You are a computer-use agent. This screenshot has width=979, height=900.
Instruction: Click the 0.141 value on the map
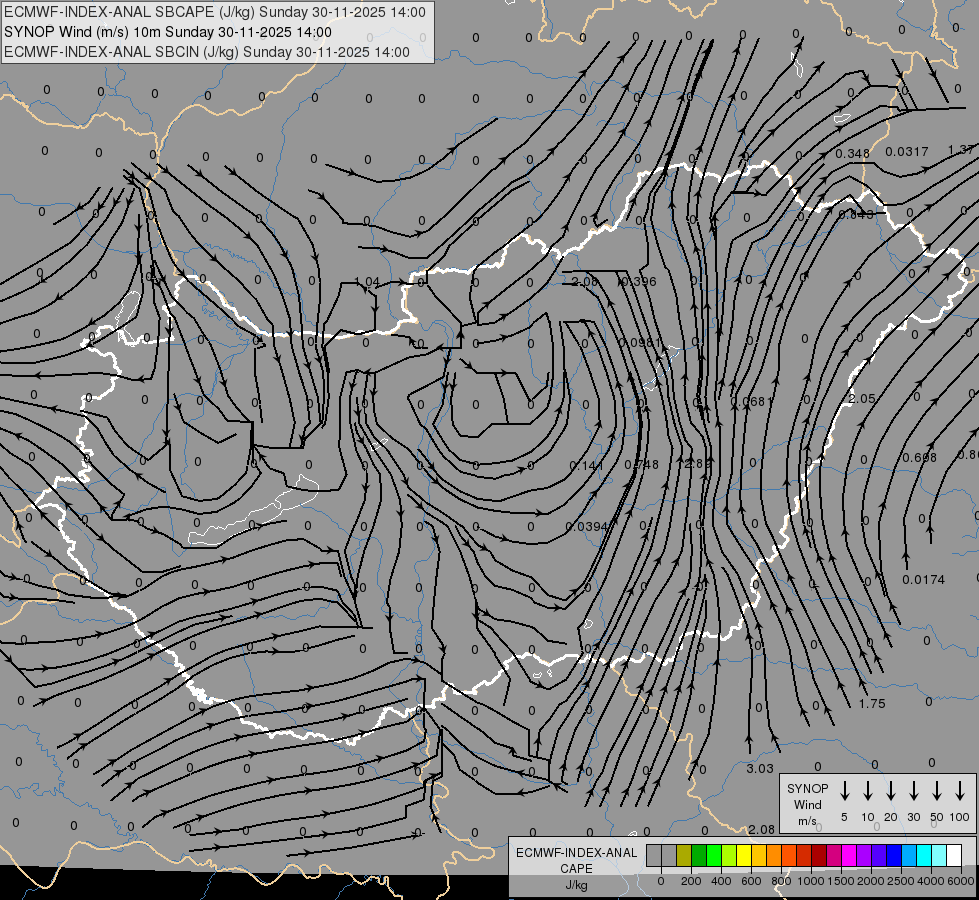(x=586, y=465)
